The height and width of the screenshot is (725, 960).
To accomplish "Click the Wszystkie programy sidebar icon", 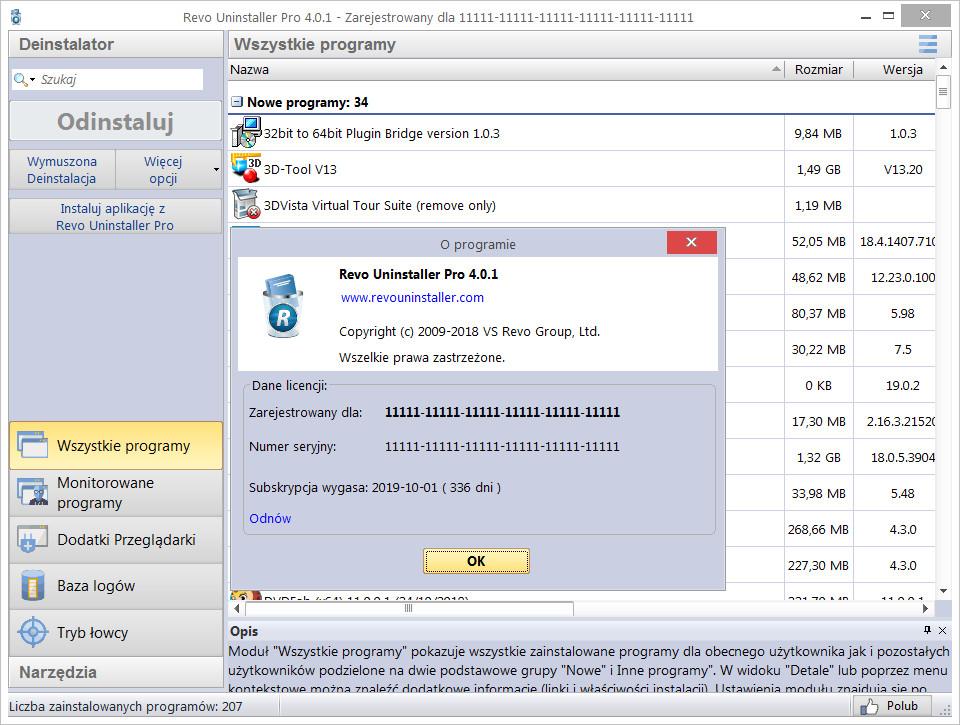I will 32,445.
